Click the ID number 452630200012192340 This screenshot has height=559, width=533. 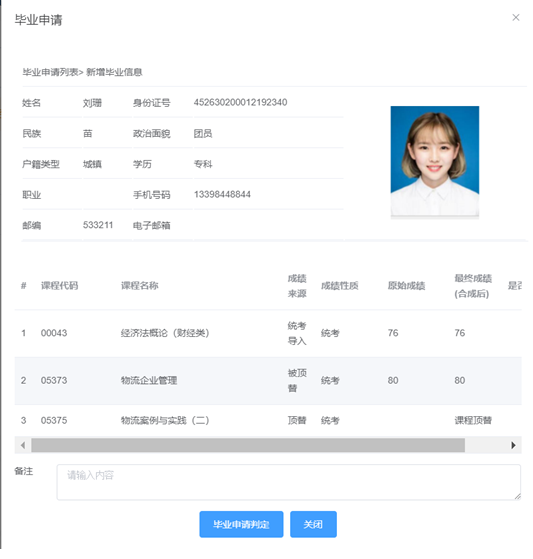pos(240,102)
